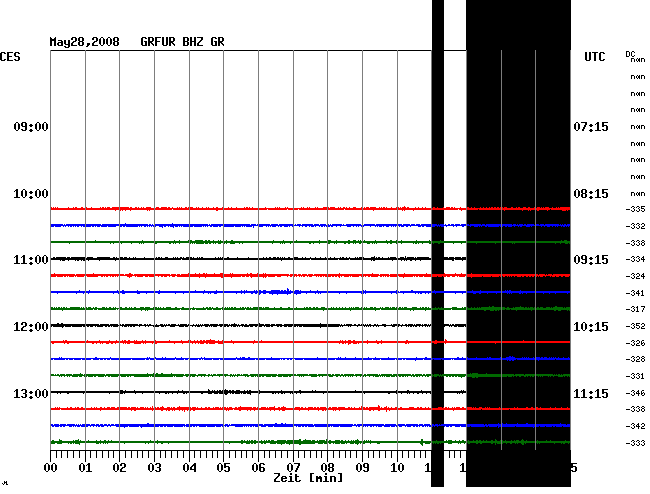Click minute tick label 04
650x494 pixels.
tap(189, 468)
